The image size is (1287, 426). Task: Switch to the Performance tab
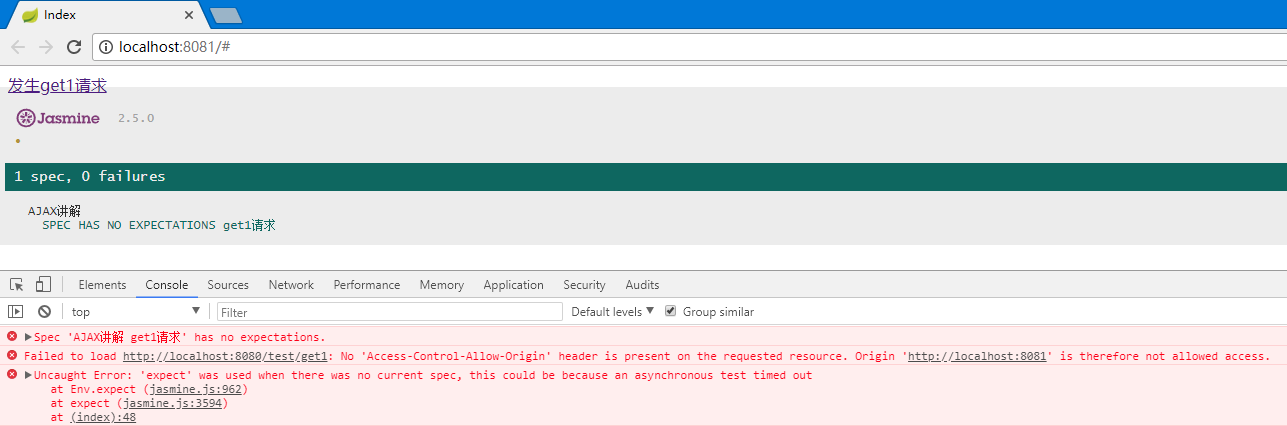click(367, 285)
